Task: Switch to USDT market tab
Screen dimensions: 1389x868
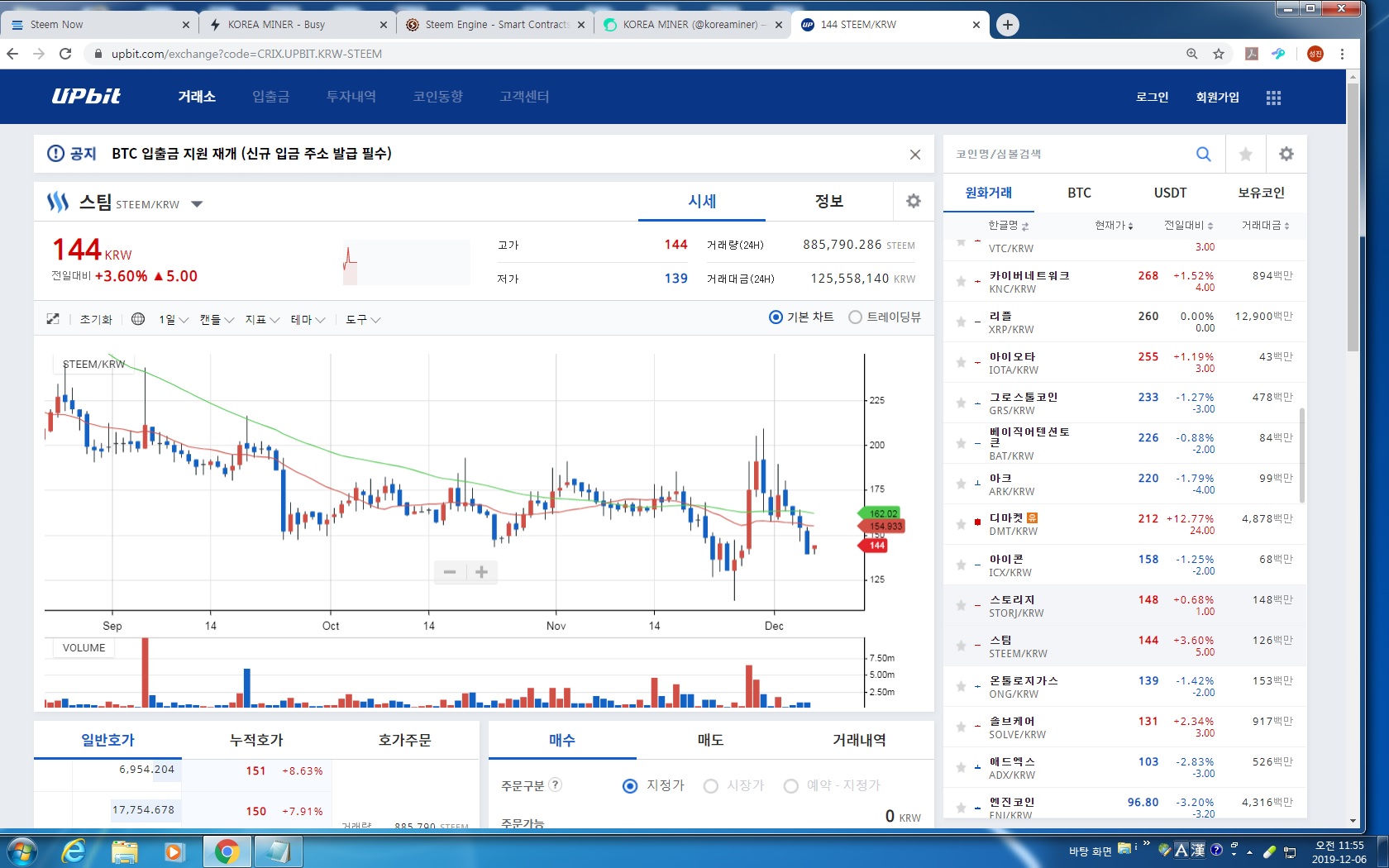Action: point(1170,193)
